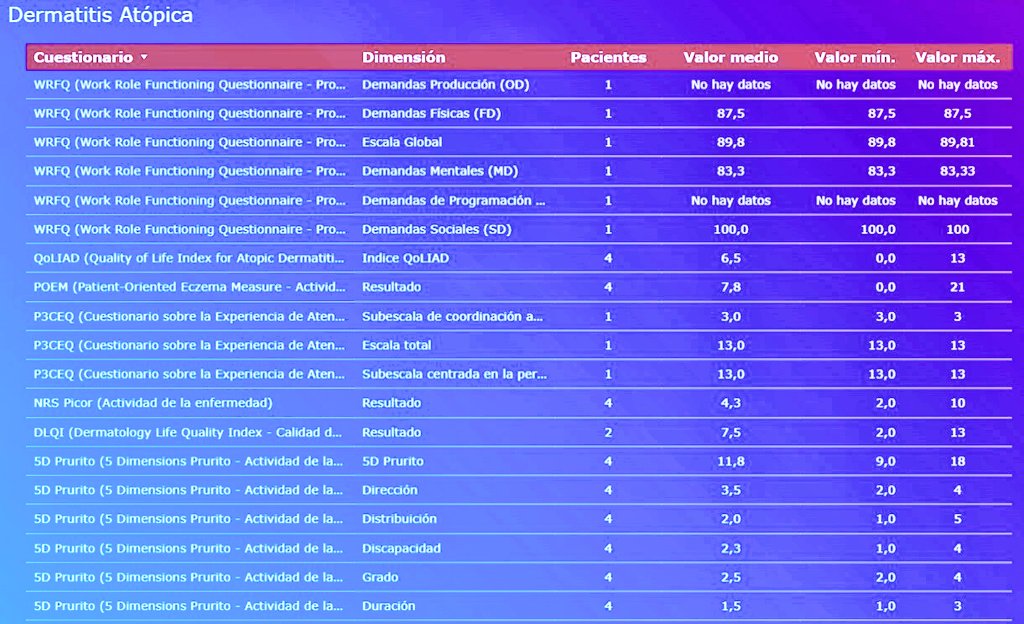Select the Grado dimension cell
Screen dimensions: 1024x624
pos(380,577)
